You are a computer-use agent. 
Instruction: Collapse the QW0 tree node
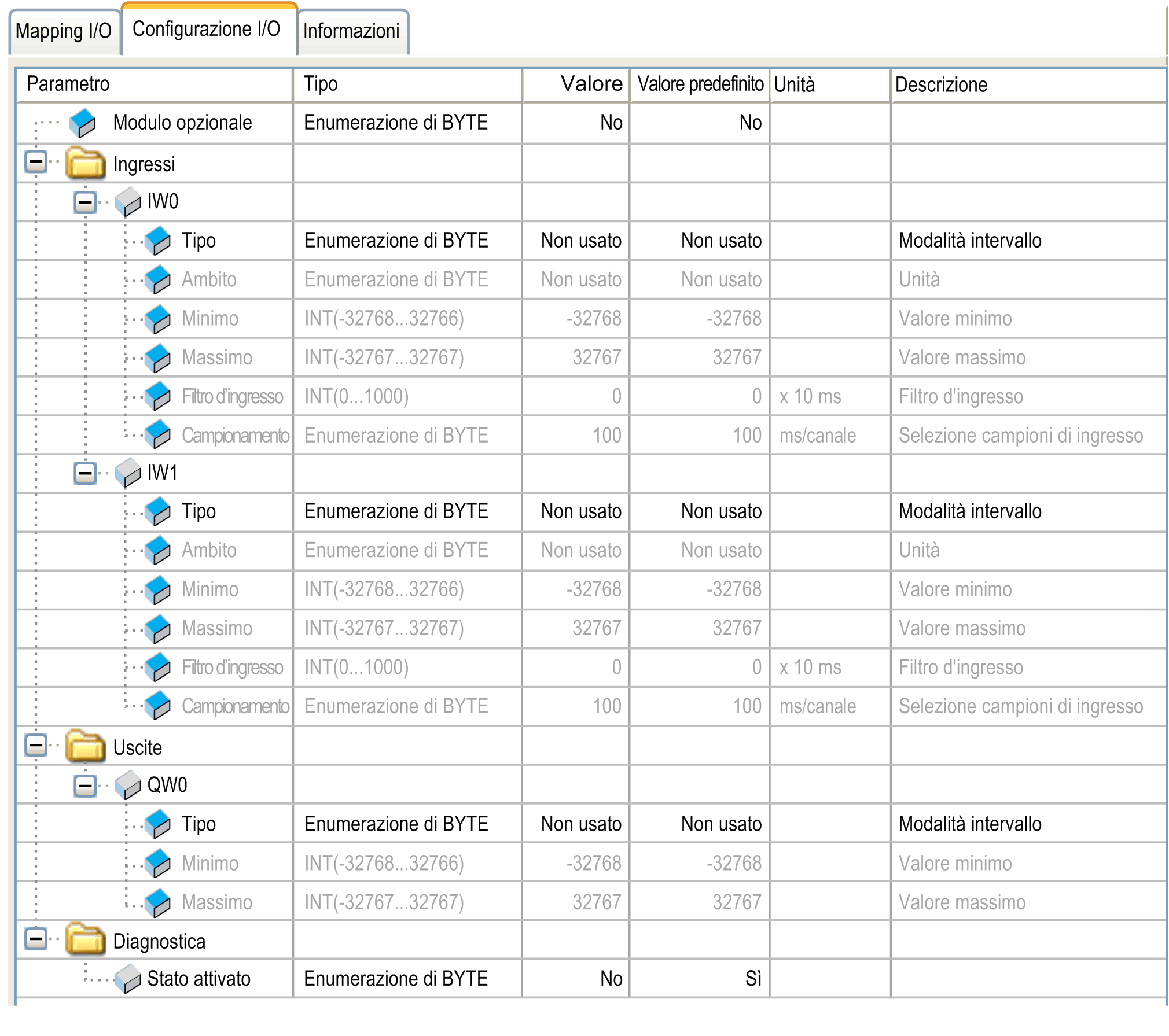(85, 786)
